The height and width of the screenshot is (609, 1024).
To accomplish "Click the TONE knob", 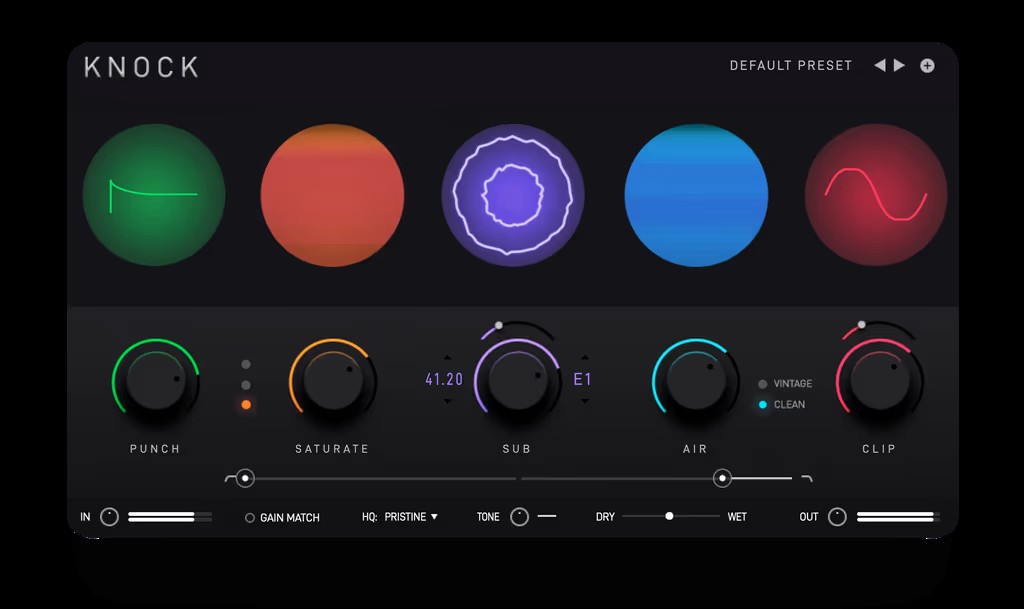I will click(519, 517).
